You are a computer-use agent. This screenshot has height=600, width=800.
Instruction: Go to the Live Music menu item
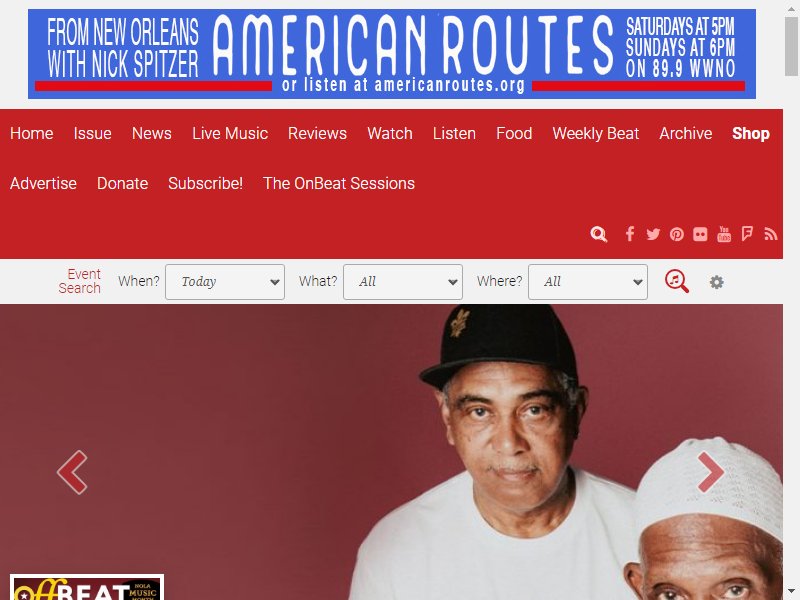[x=230, y=134]
